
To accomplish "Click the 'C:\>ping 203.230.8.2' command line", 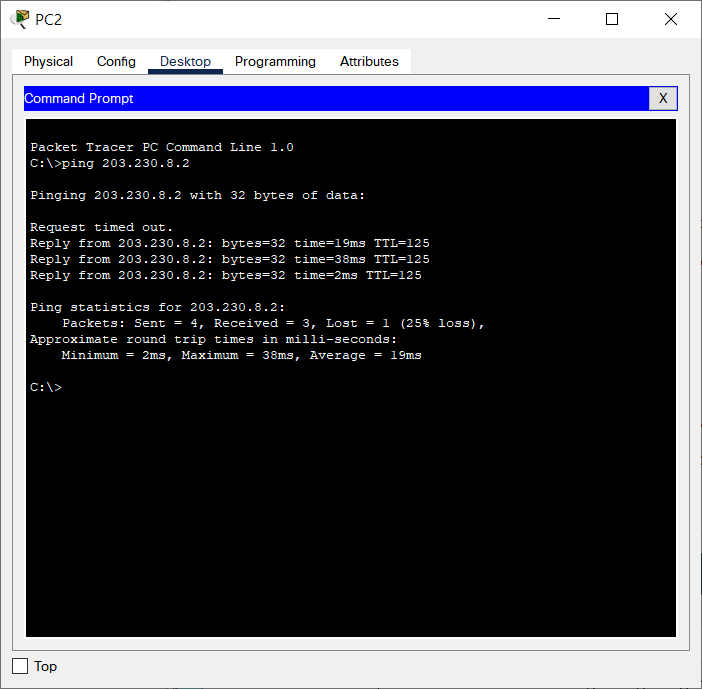I will click(110, 163).
